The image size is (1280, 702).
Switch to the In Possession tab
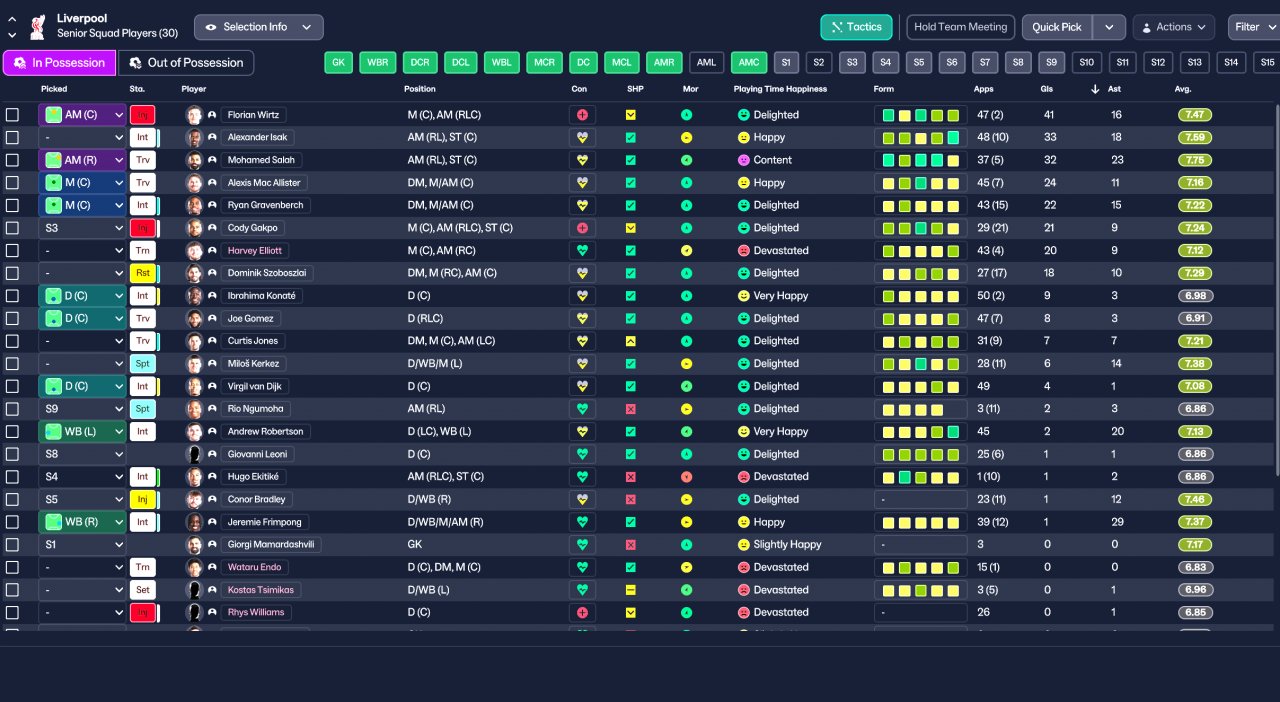(59, 63)
